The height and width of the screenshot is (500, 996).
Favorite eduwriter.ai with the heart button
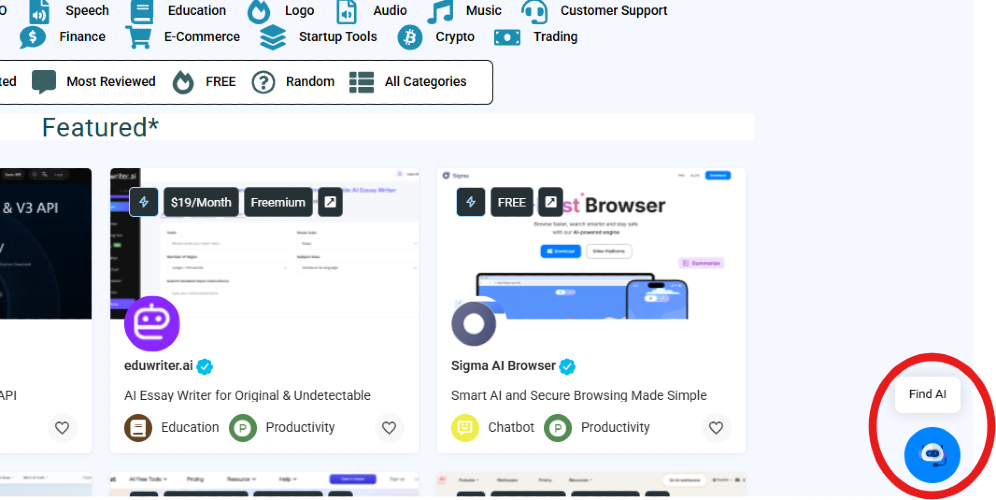(389, 428)
